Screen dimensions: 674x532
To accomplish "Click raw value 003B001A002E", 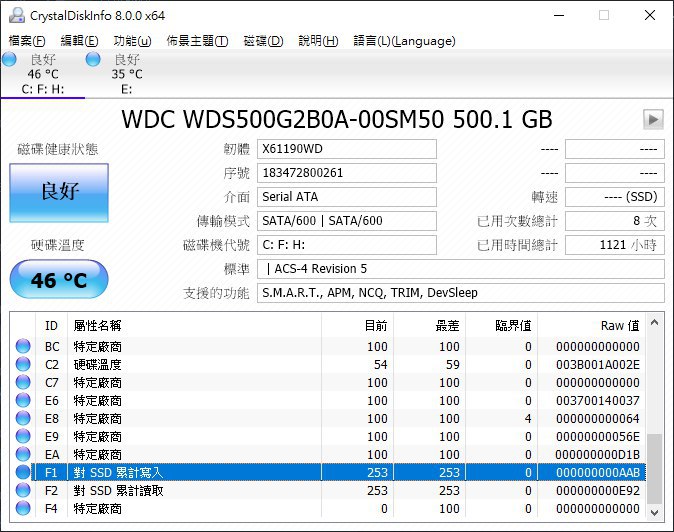I will [597, 364].
